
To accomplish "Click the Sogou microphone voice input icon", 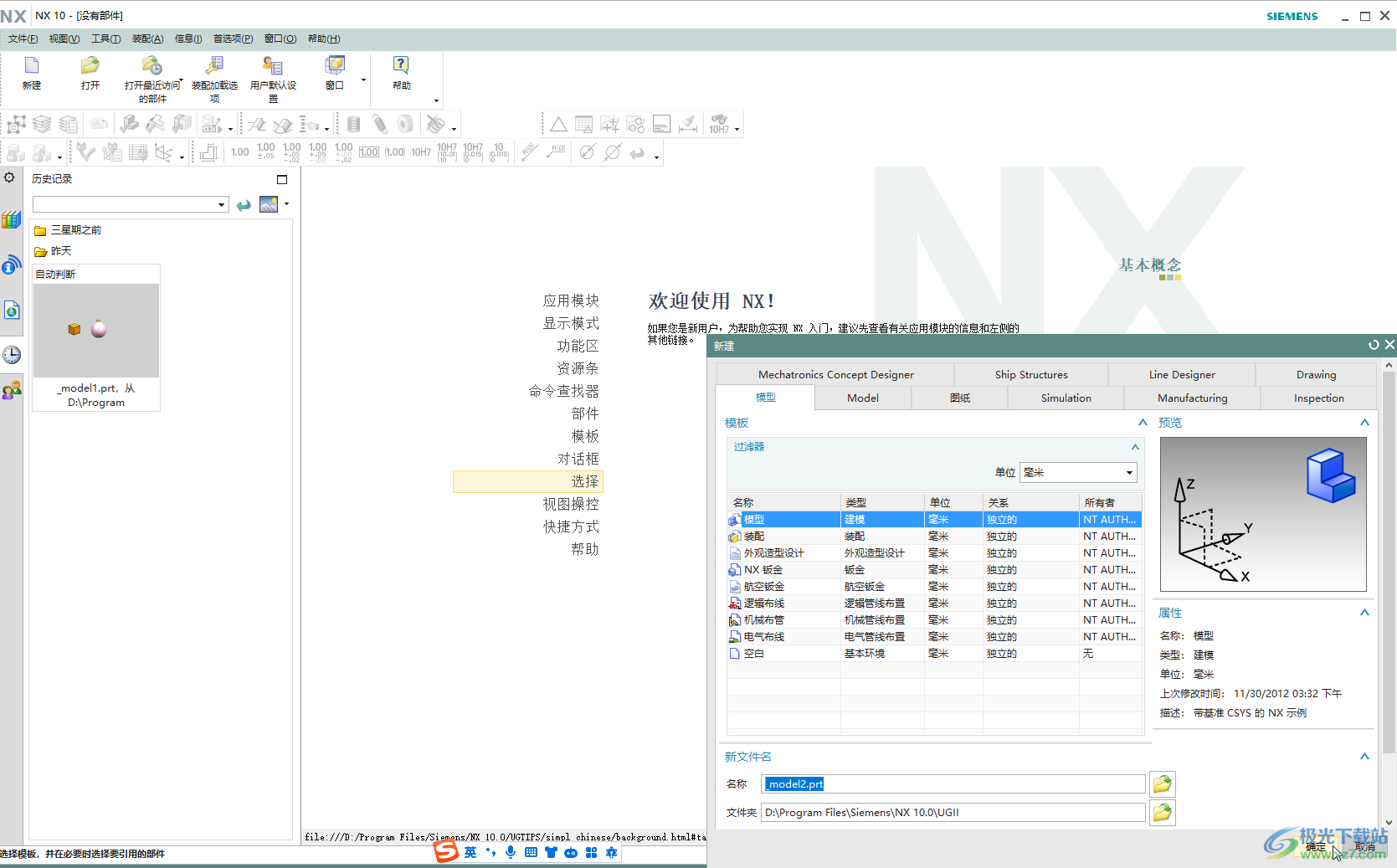I will tap(511, 852).
